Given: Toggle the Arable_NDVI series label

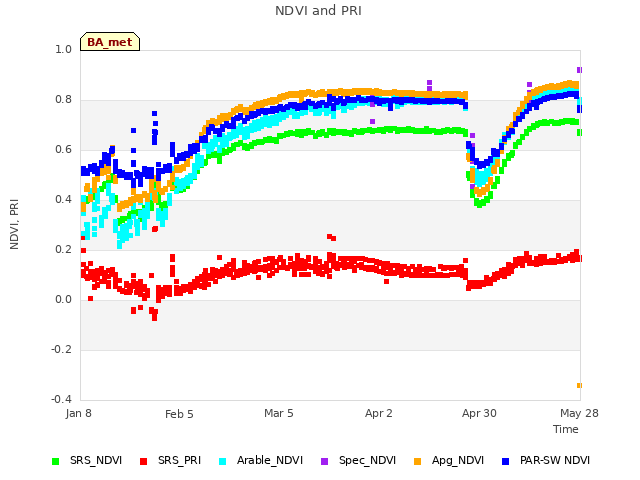Looking at the screenshot, I should [270, 460].
